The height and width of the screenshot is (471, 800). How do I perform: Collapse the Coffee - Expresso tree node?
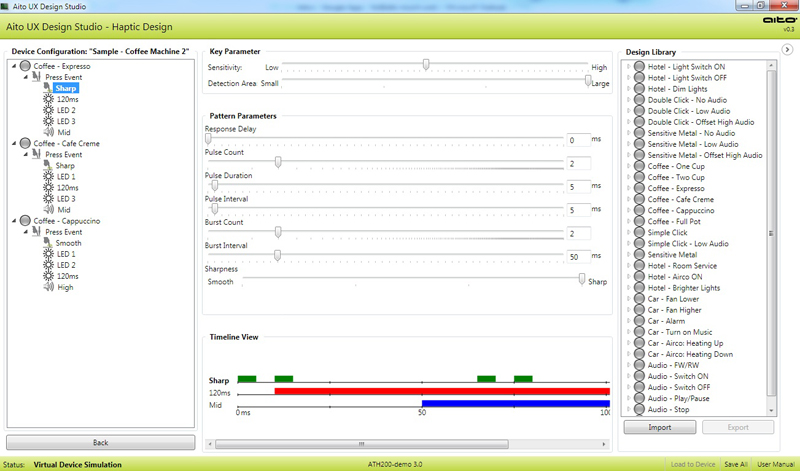(14, 66)
